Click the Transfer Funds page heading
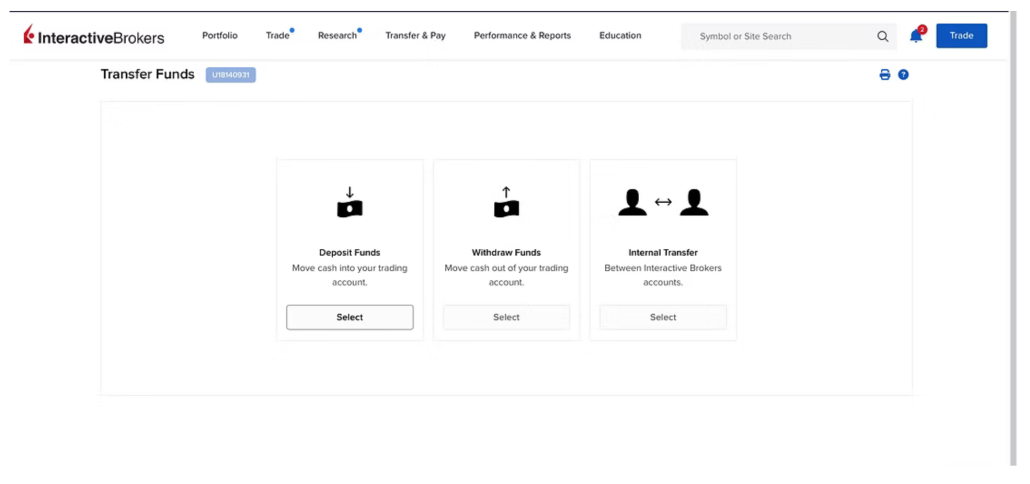1030x484 pixels. click(x=148, y=74)
